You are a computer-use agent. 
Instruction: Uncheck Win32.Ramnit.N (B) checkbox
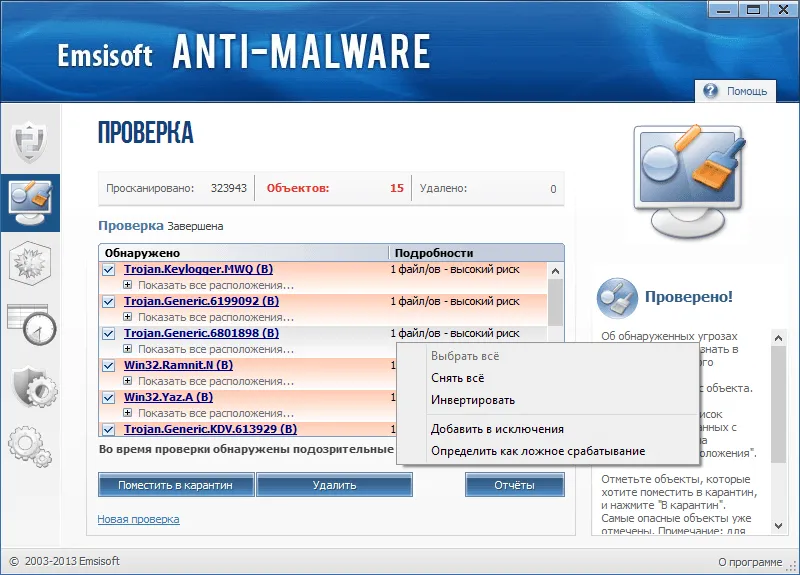pos(109,366)
